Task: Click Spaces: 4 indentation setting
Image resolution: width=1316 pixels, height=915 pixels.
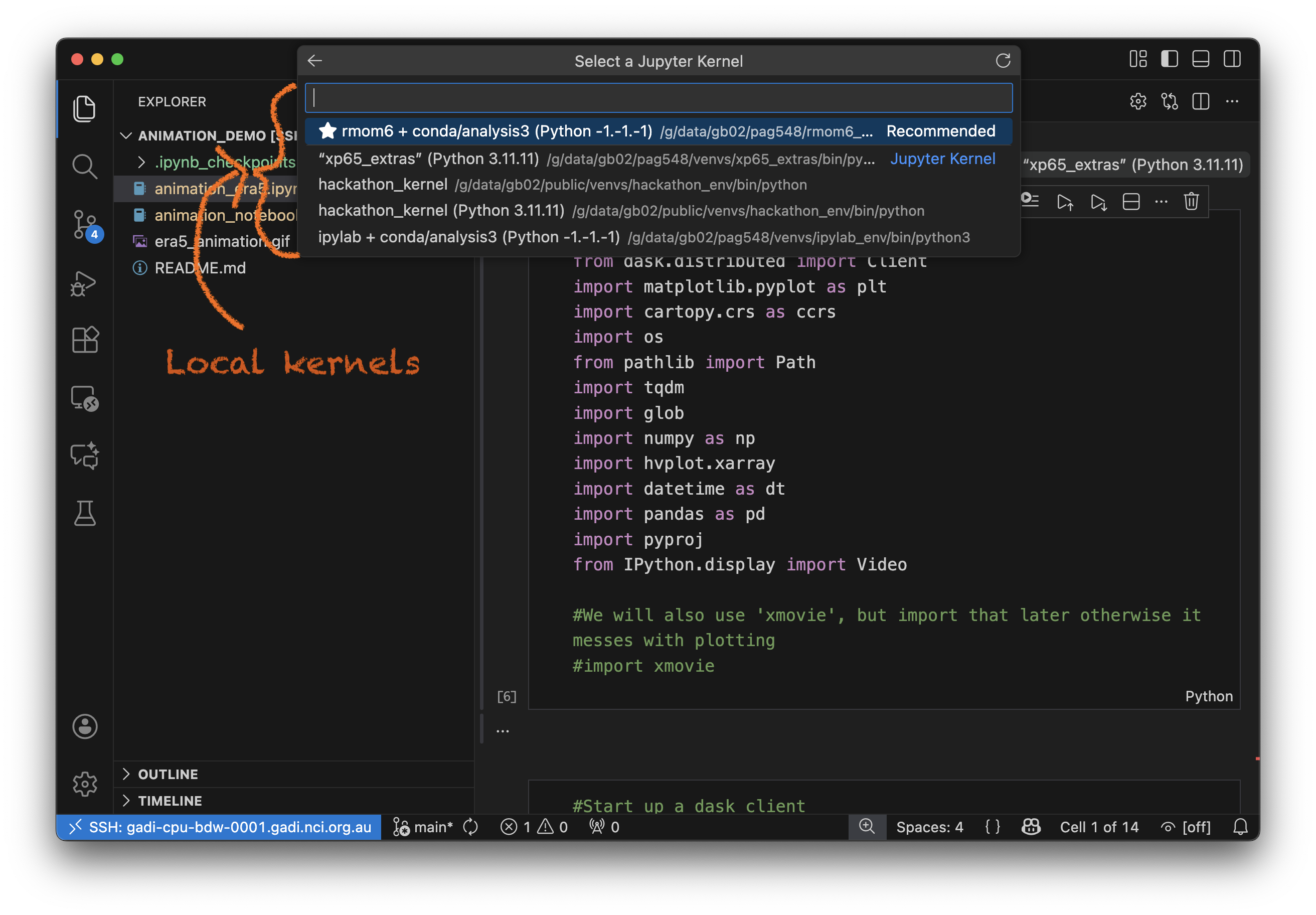Action: point(929,827)
